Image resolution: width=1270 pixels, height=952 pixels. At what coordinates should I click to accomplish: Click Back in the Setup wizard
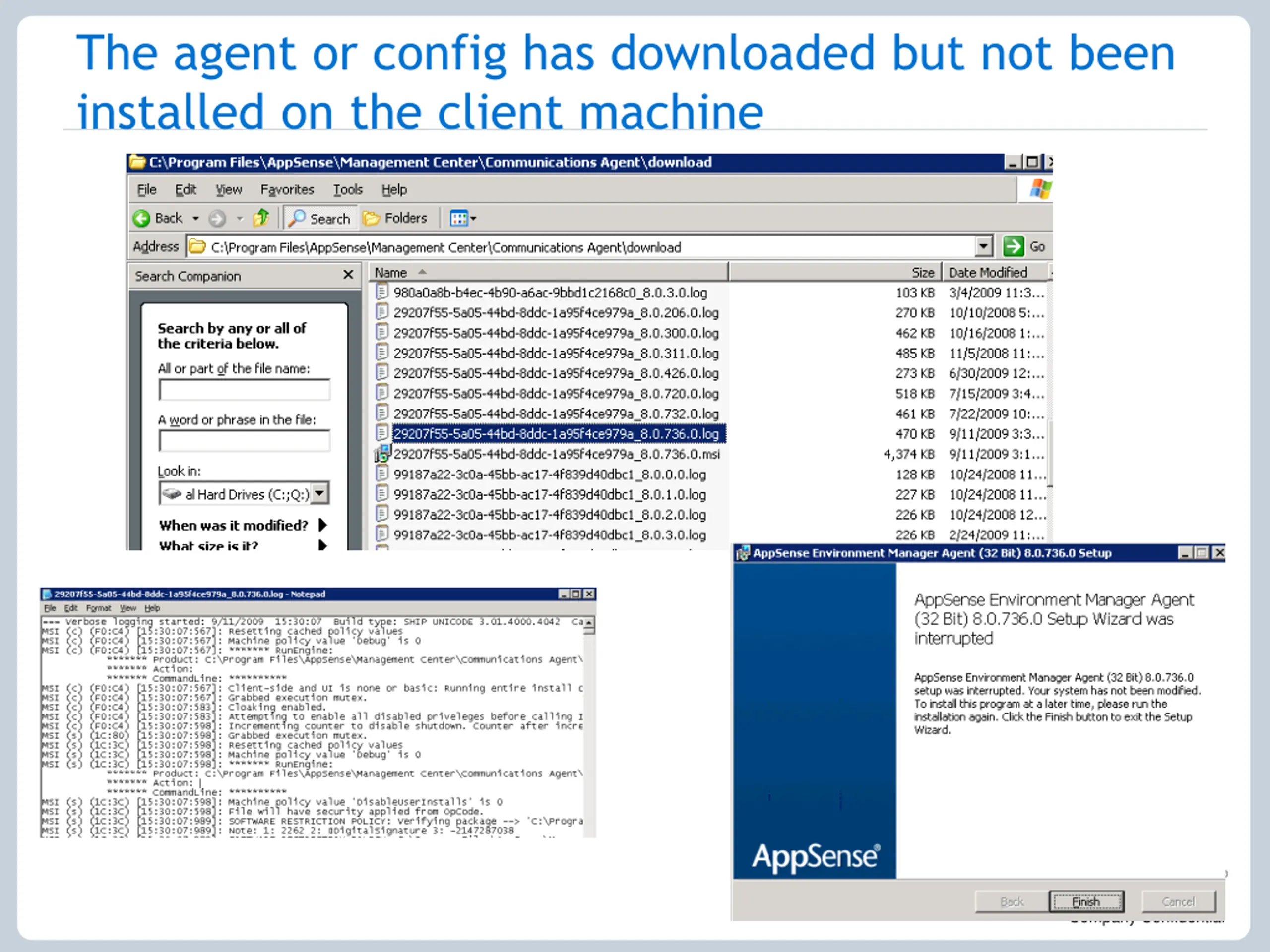1012,901
